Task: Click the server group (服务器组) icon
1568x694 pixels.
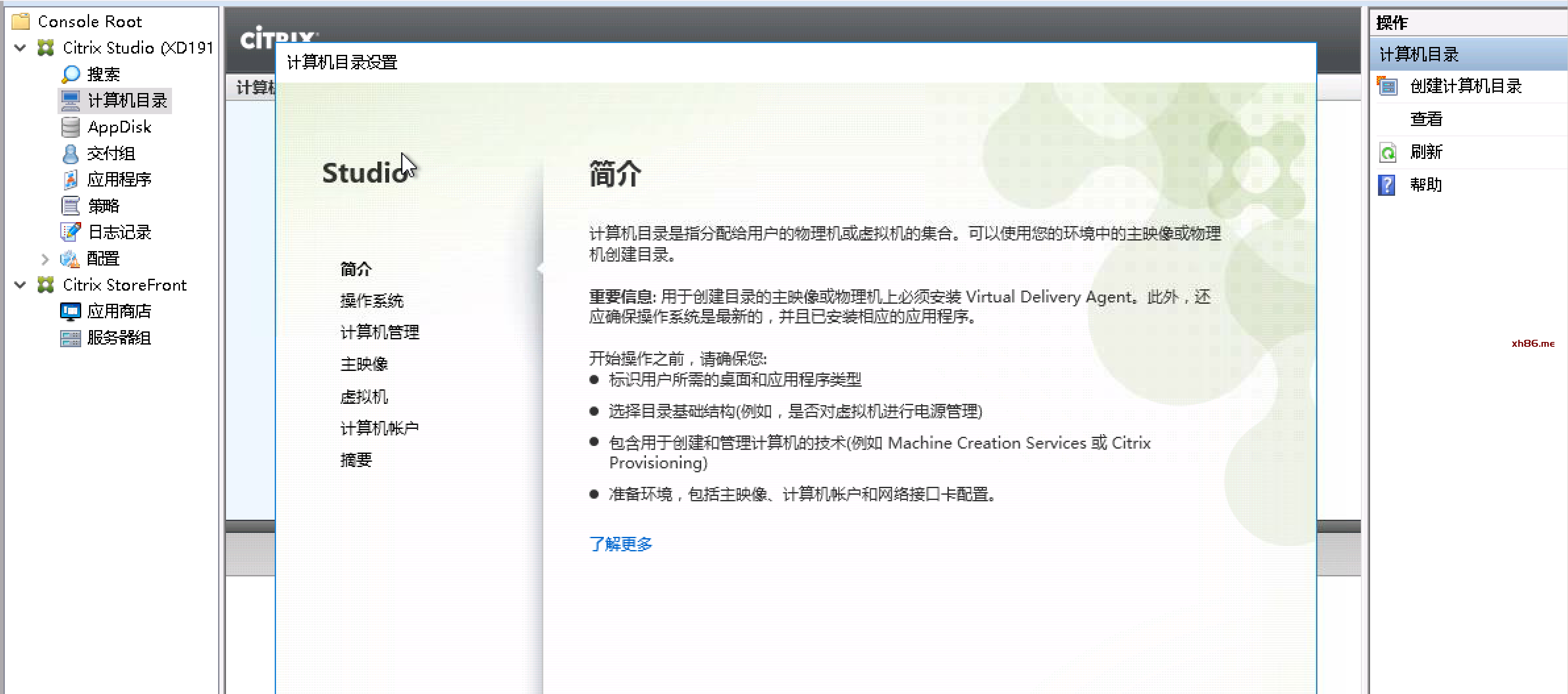Action: [x=71, y=338]
